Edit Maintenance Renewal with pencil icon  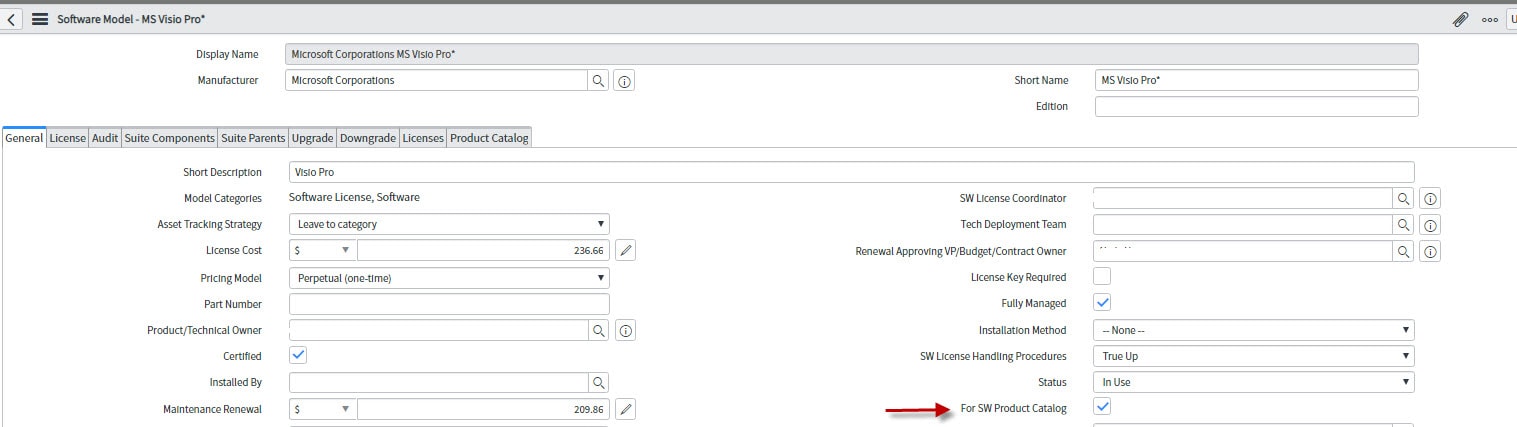click(625, 408)
